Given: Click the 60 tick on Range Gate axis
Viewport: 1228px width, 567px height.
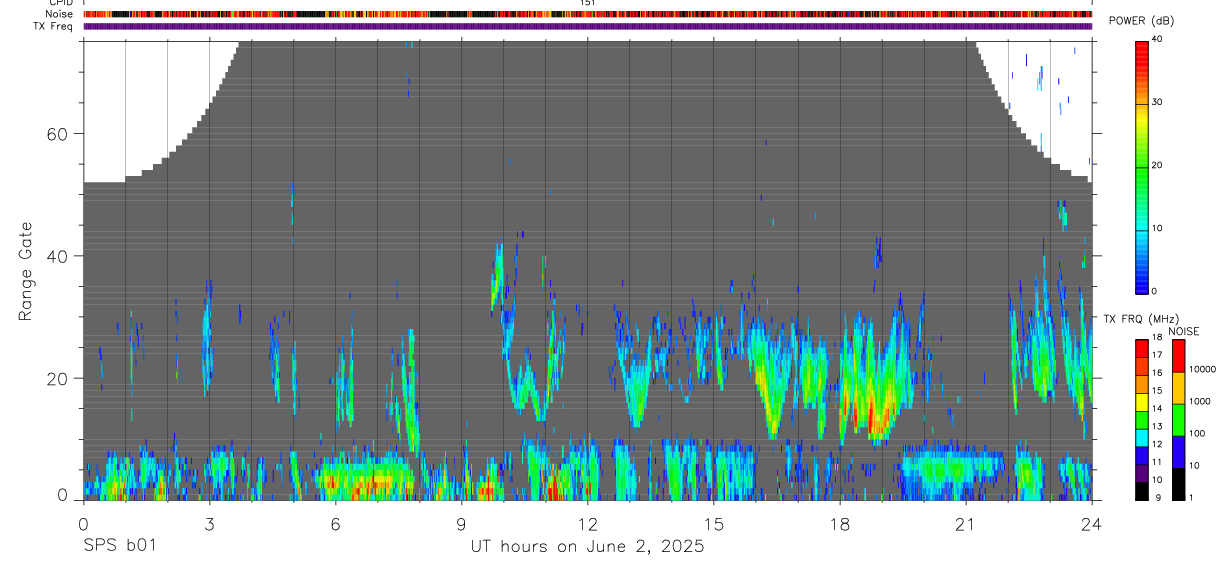Looking at the screenshot, I should (58, 134).
